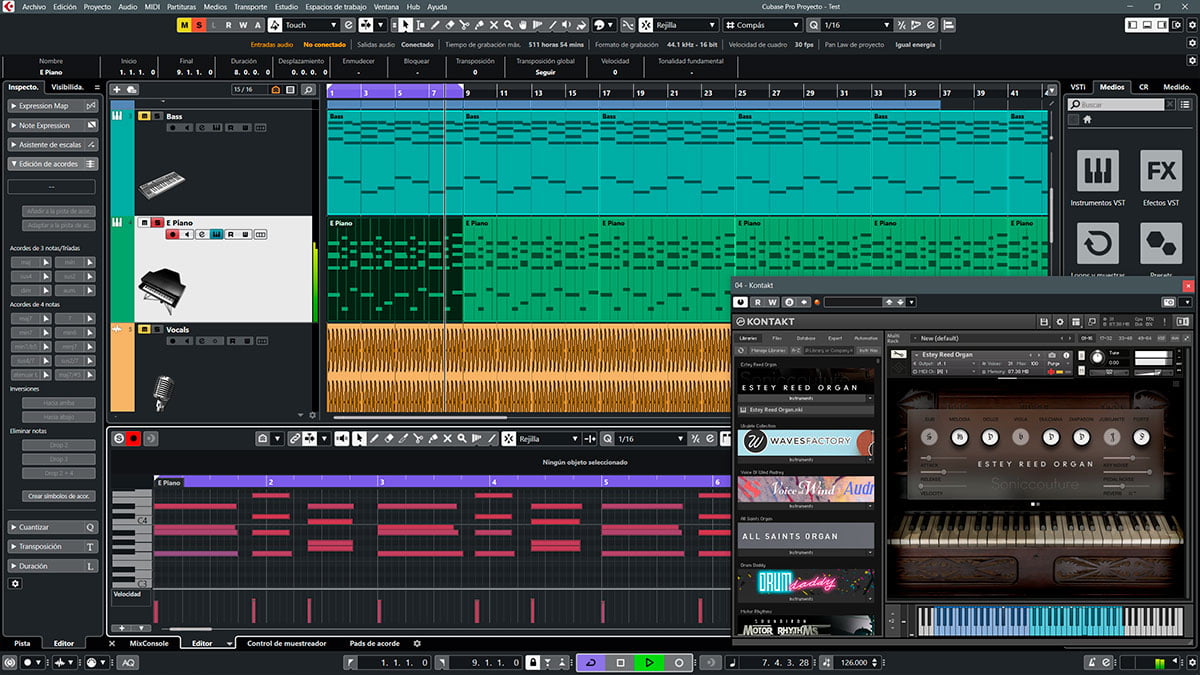Click the Añadir a la pista de acor. button

58,211
